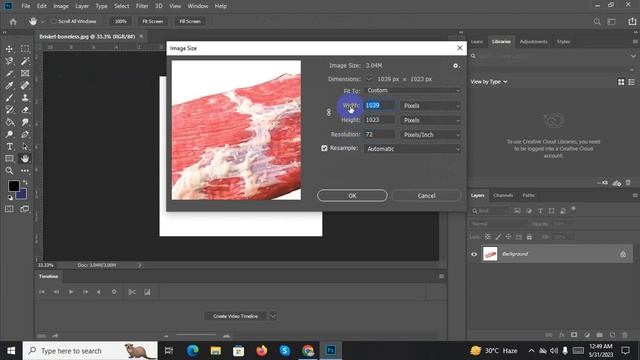Toggle lock image pixels brush icon
This screenshot has width=640, height=360.
pyautogui.click(x=498, y=237)
